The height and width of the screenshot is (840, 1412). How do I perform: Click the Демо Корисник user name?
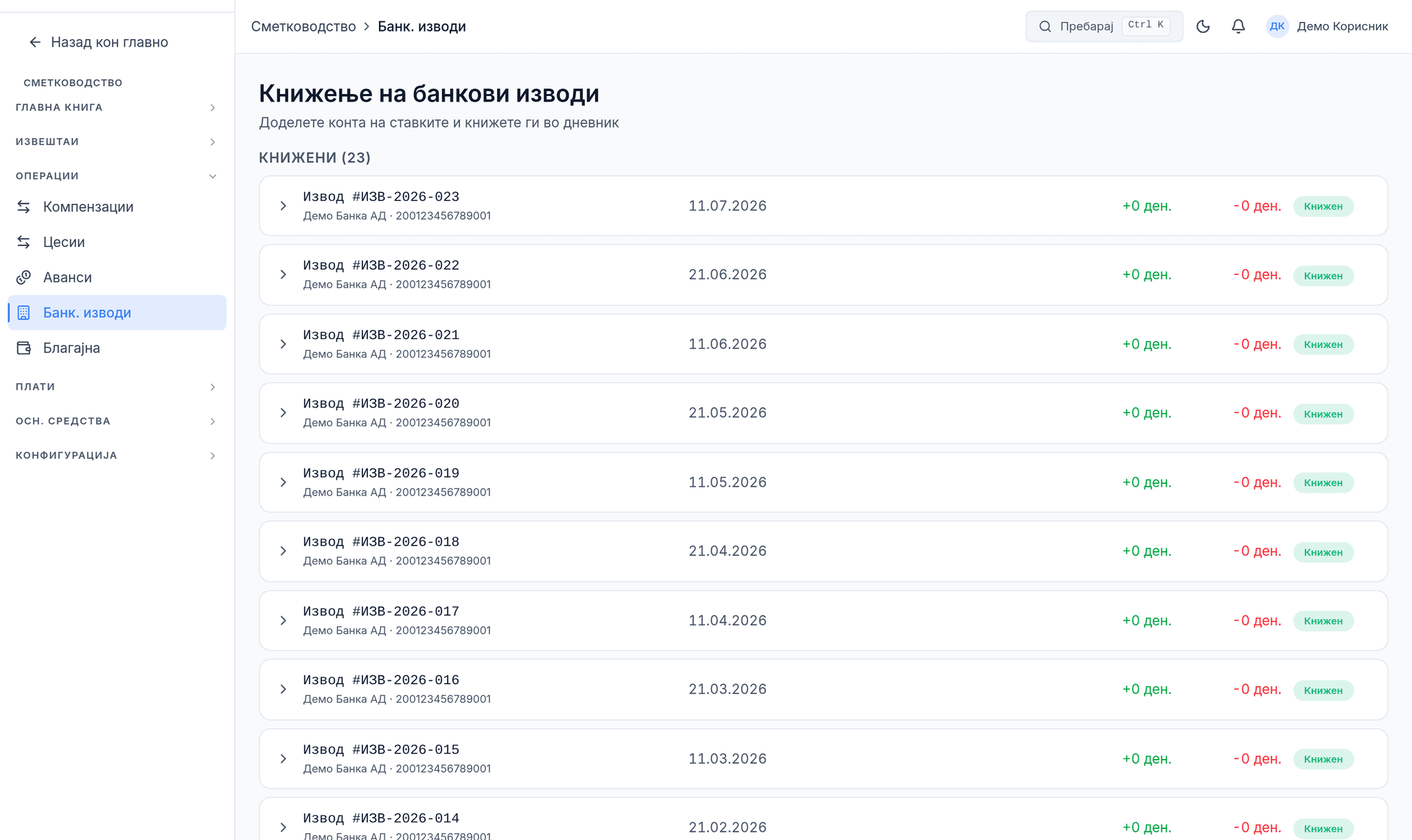coord(1342,27)
